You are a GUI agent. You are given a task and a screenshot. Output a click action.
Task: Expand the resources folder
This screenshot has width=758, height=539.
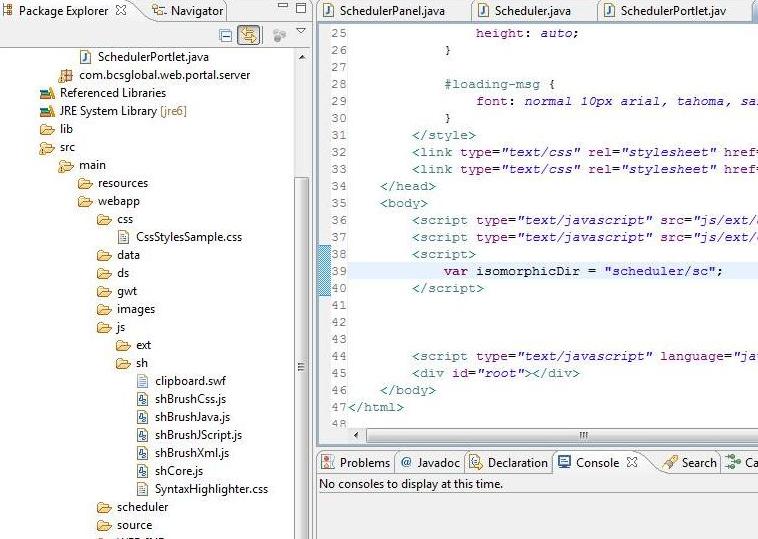tap(85, 183)
